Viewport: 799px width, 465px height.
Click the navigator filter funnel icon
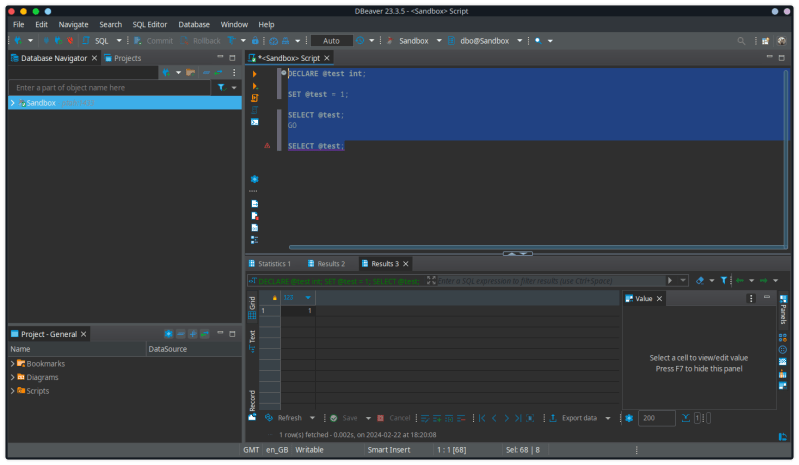click(222, 88)
